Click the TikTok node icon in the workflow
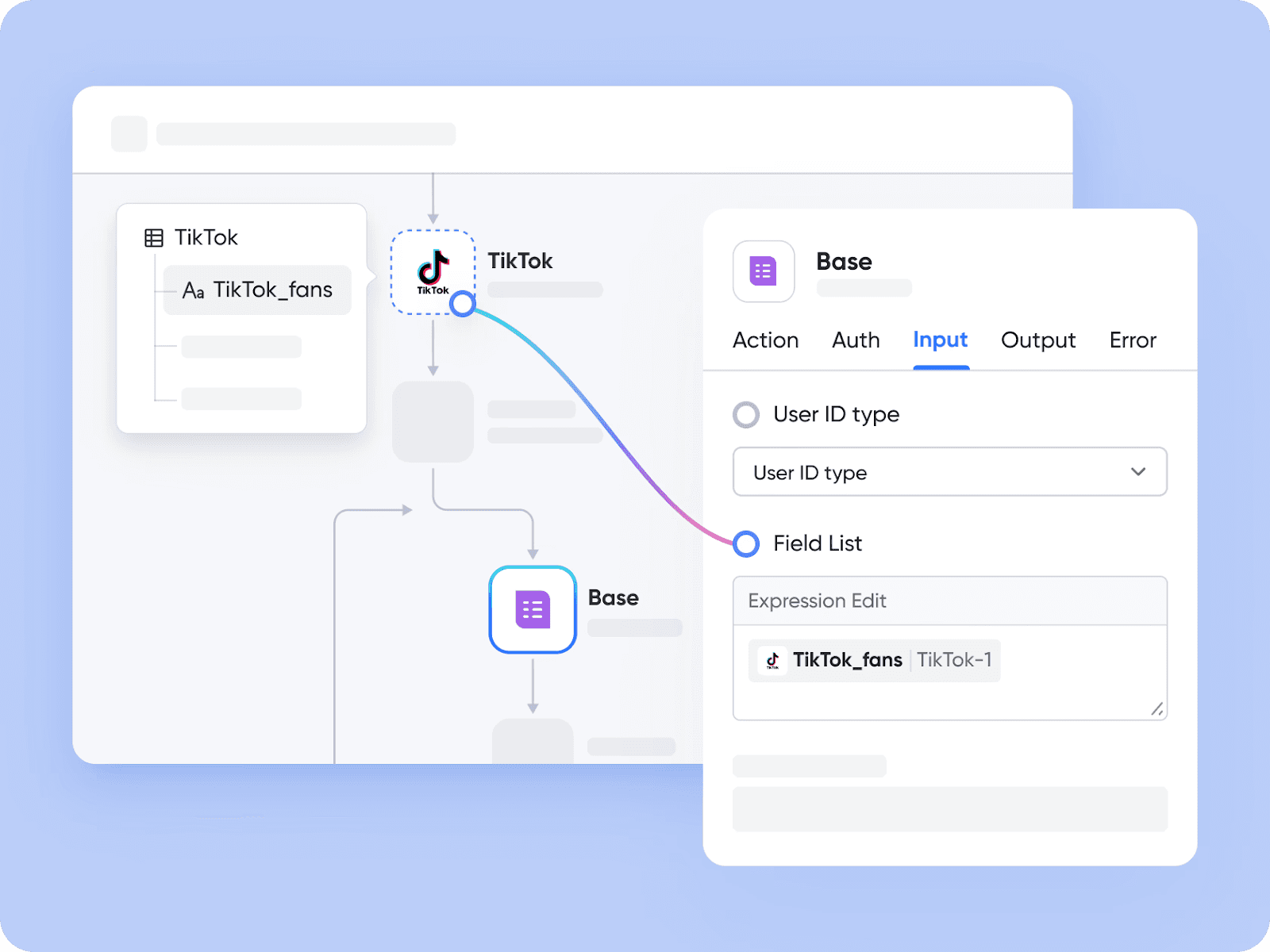 (433, 271)
